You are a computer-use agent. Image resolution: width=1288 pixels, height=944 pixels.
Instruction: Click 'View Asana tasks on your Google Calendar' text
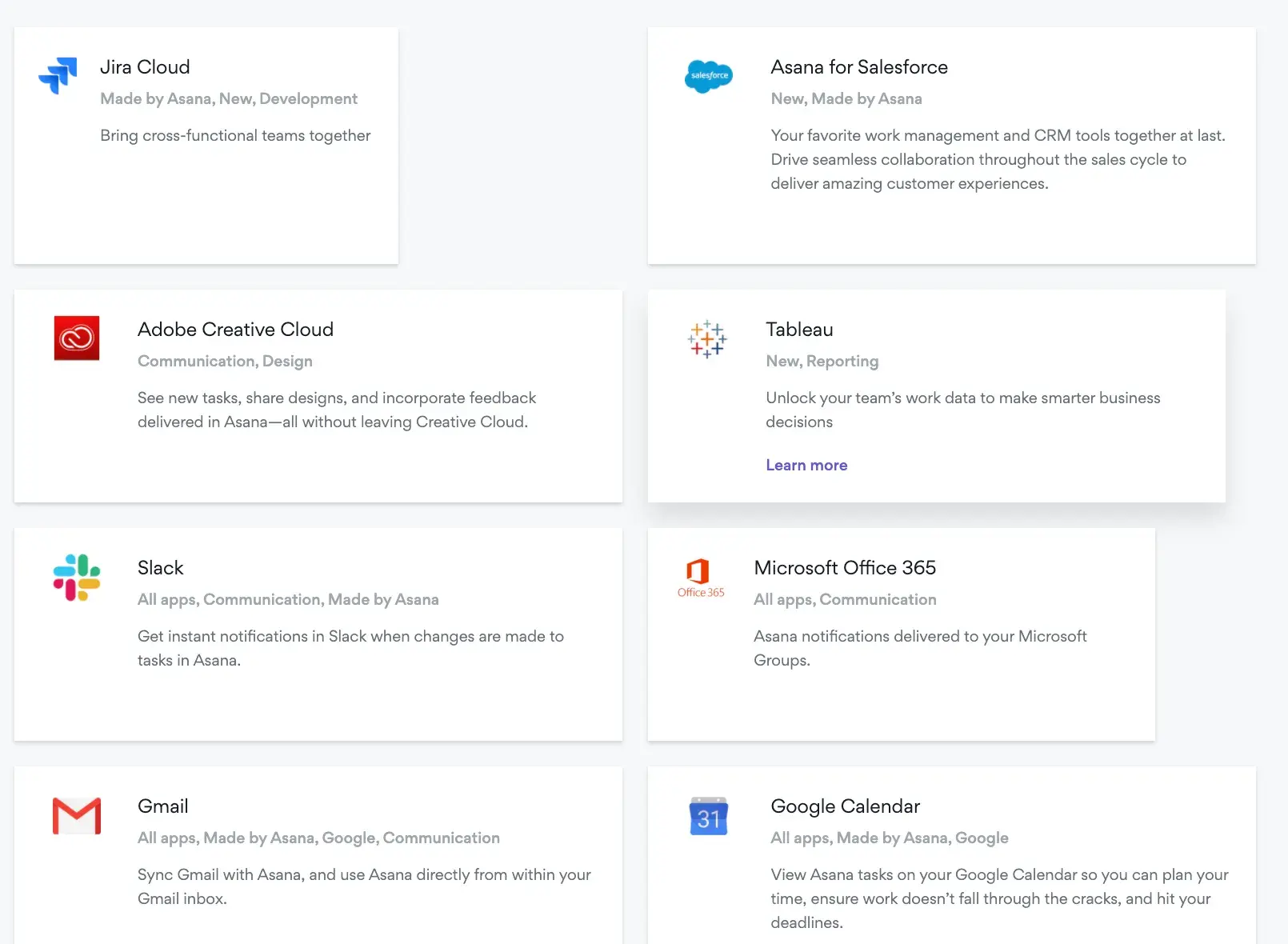pyautogui.click(x=999, y=899)
